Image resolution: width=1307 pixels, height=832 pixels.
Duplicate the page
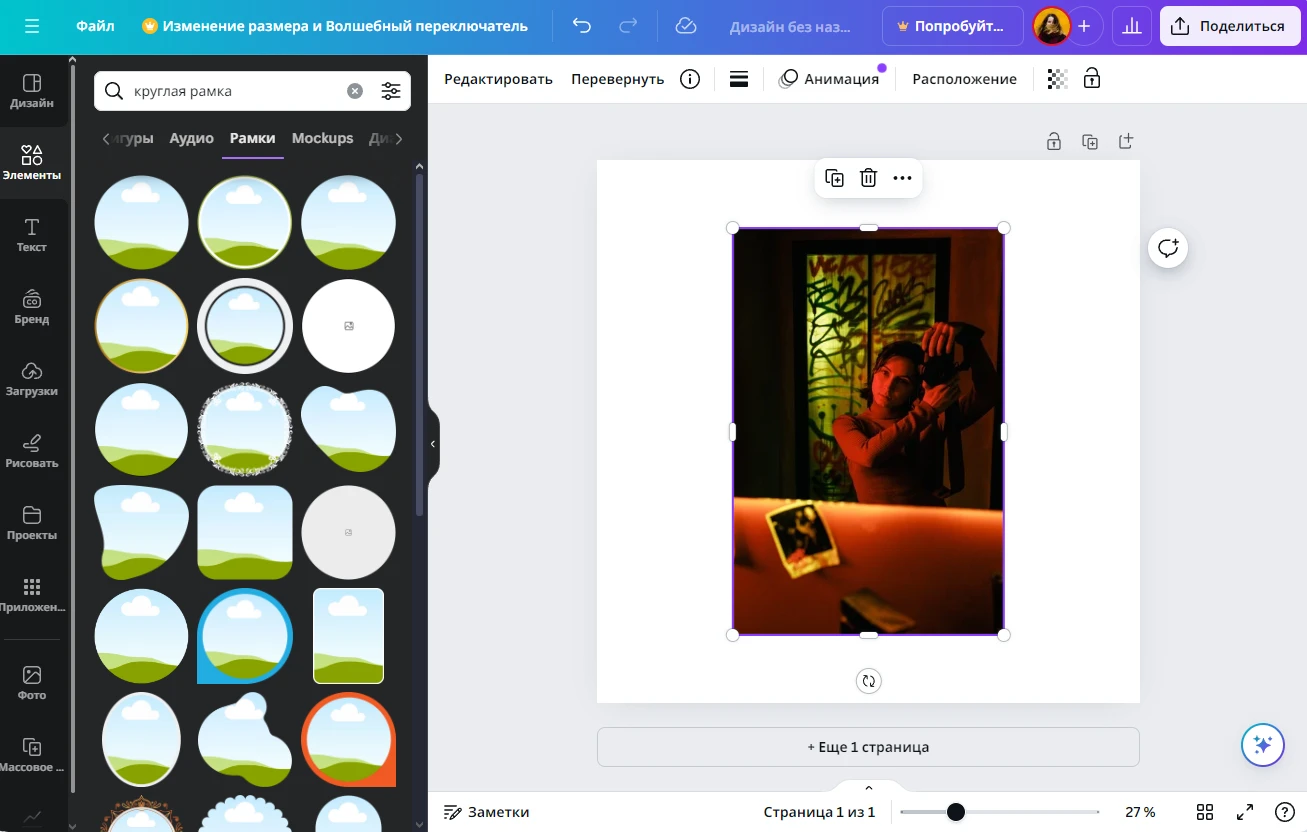point(1090,141)
